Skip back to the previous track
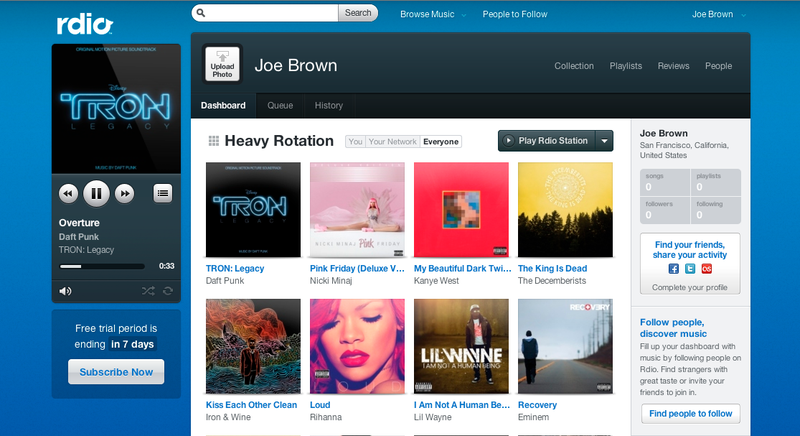Screen dimensions: 800x436 [x=68, y=193]
